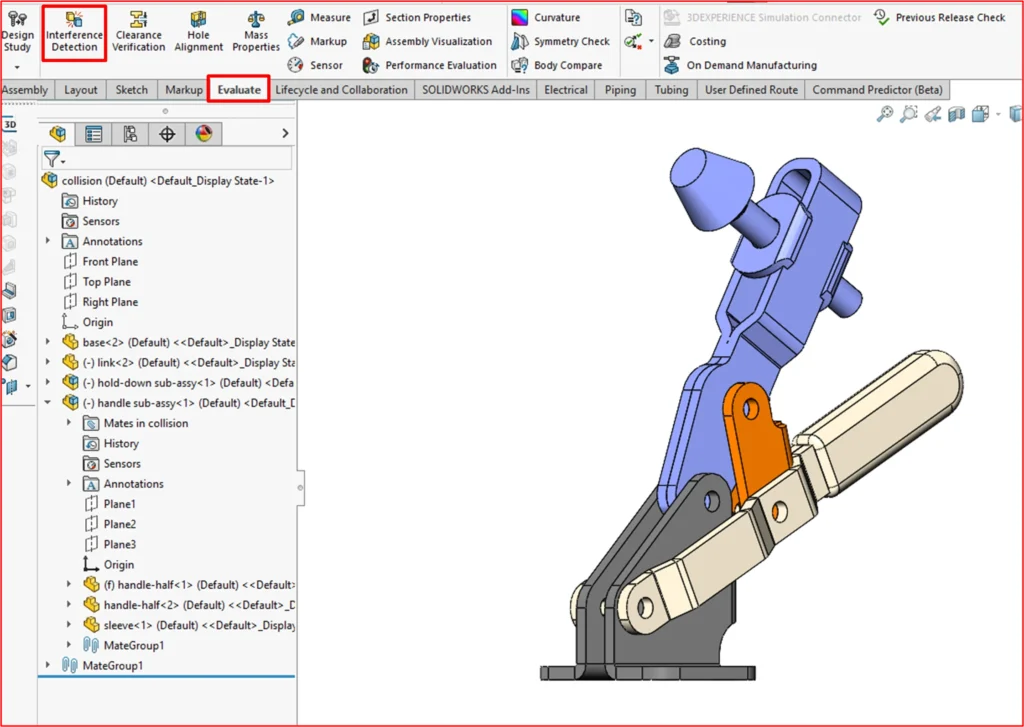Viewport: 1024px width, 727px height.
Task: Open the Display Style dropdown arrow
Action: [x=999, y=114]
